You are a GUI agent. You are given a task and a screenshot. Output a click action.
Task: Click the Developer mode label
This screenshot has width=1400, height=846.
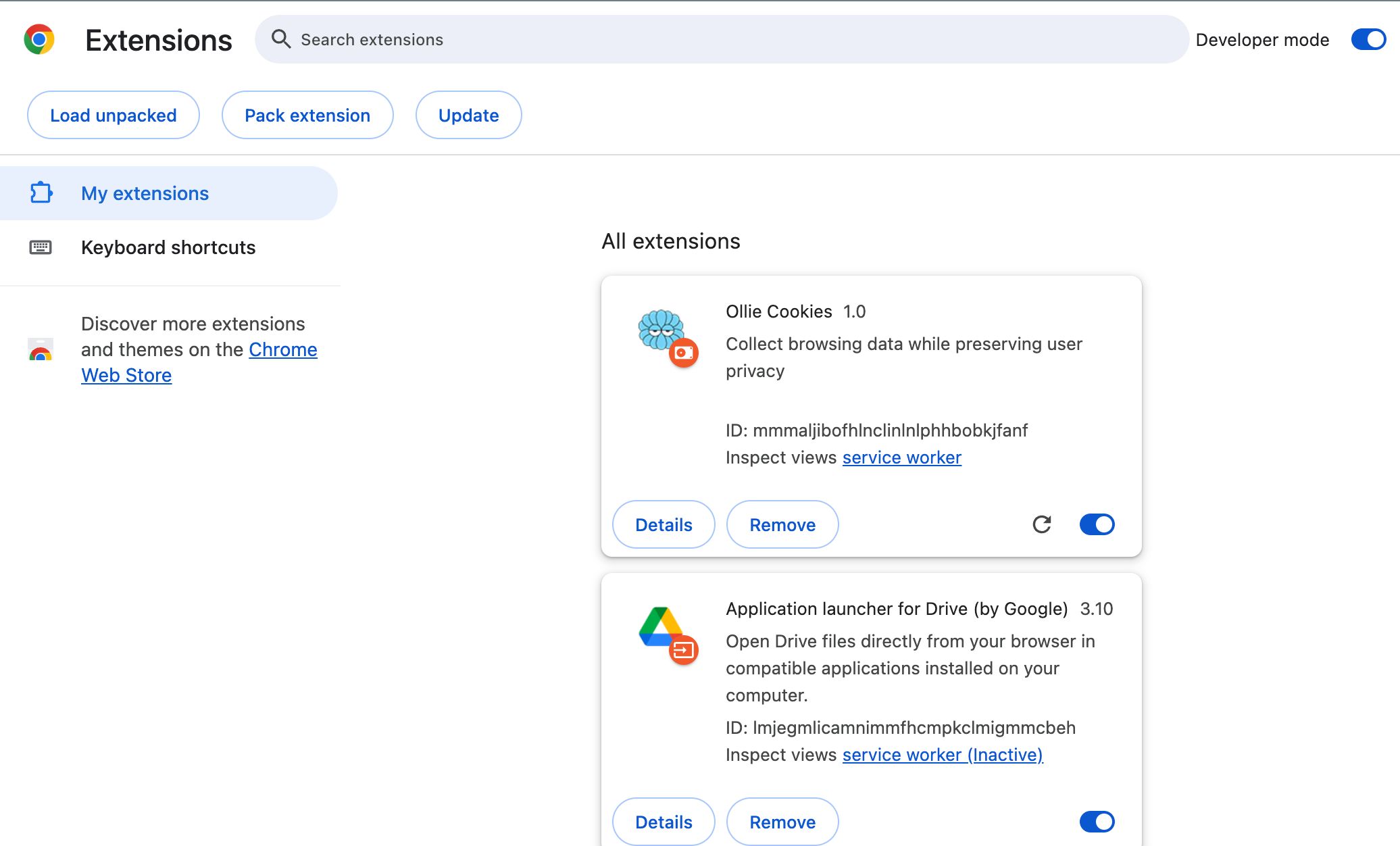pyautogui.click(x=1262, y=40)
